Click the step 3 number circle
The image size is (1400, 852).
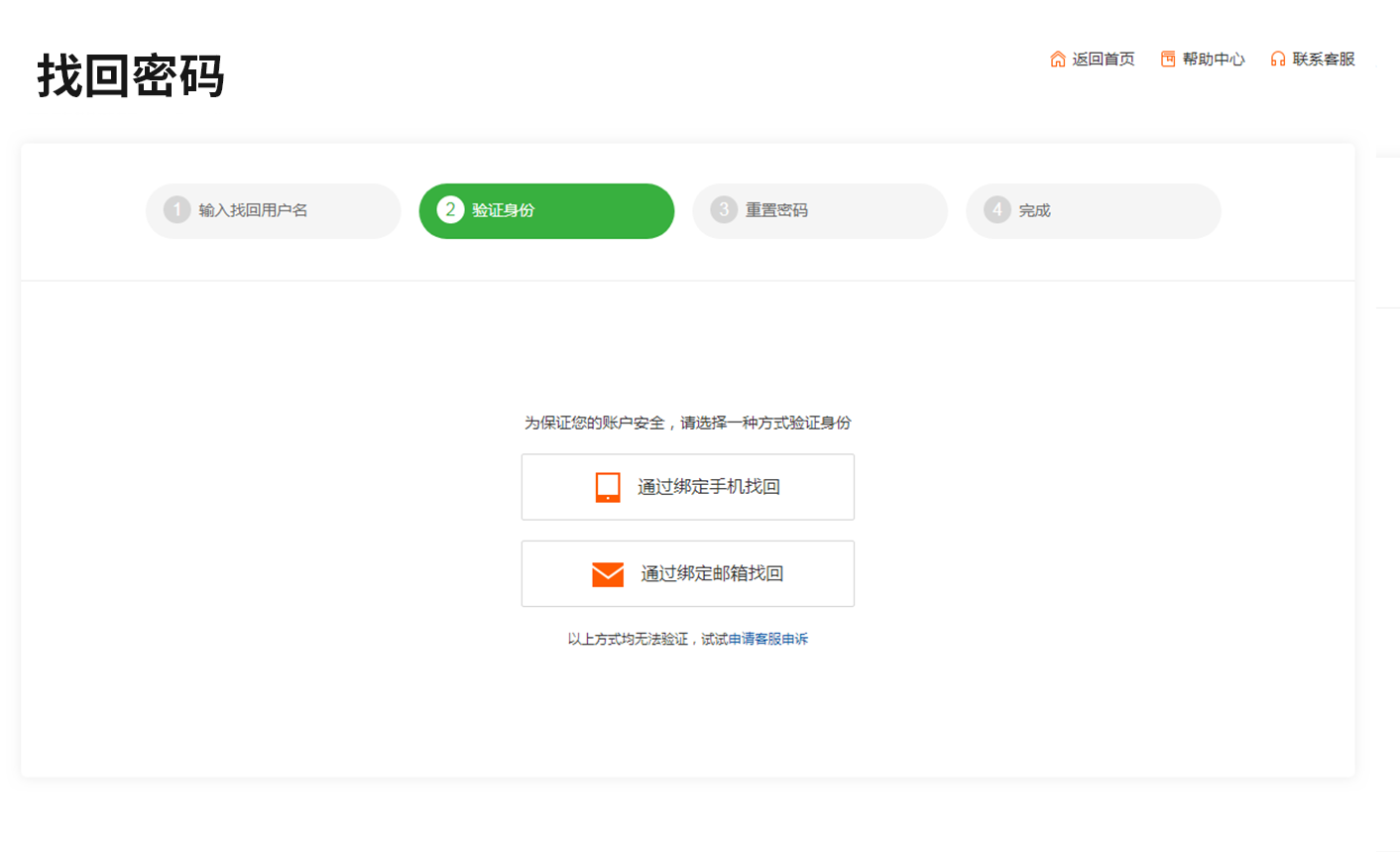pos(724,210)
